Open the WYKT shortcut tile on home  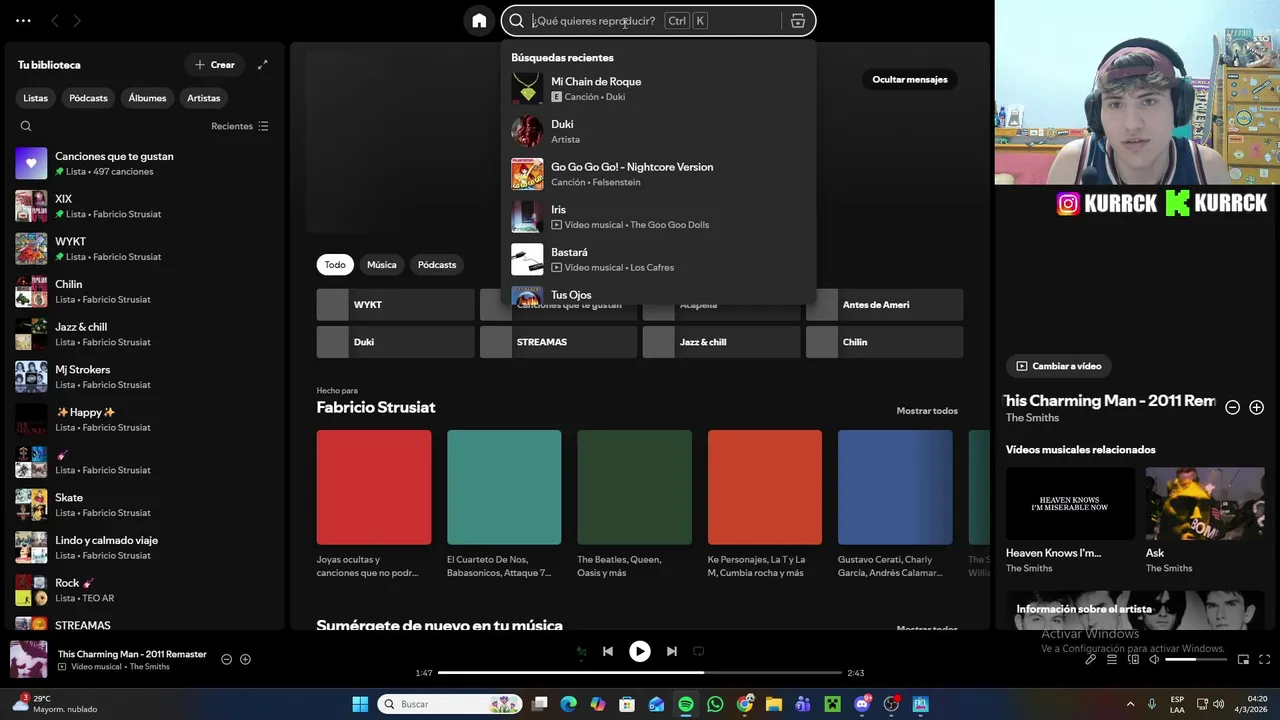(x=396, y=305)
